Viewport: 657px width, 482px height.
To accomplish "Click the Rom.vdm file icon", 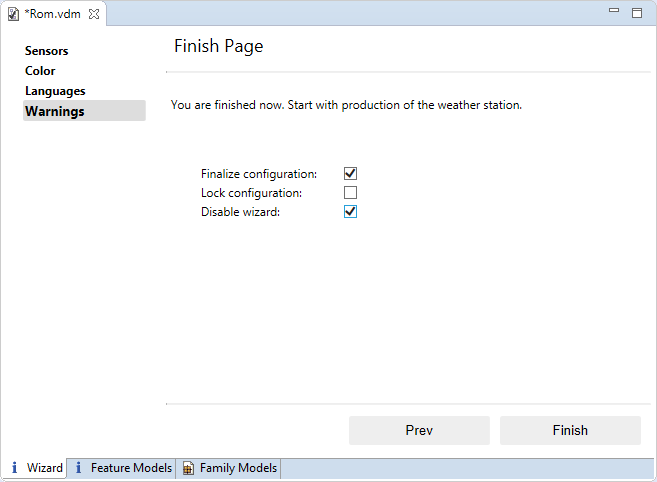I will [14, 14].
